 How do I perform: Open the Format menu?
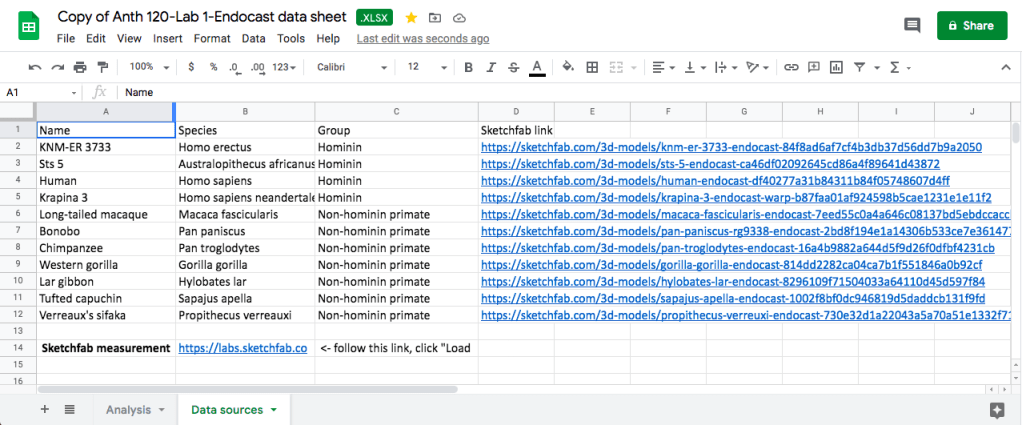(x=211, y=38)
